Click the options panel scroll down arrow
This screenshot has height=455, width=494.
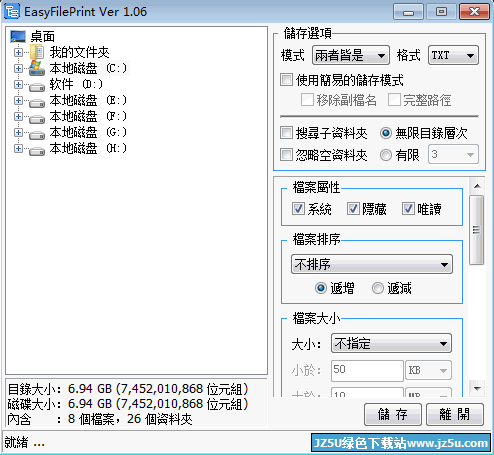[x=477, y=388]
